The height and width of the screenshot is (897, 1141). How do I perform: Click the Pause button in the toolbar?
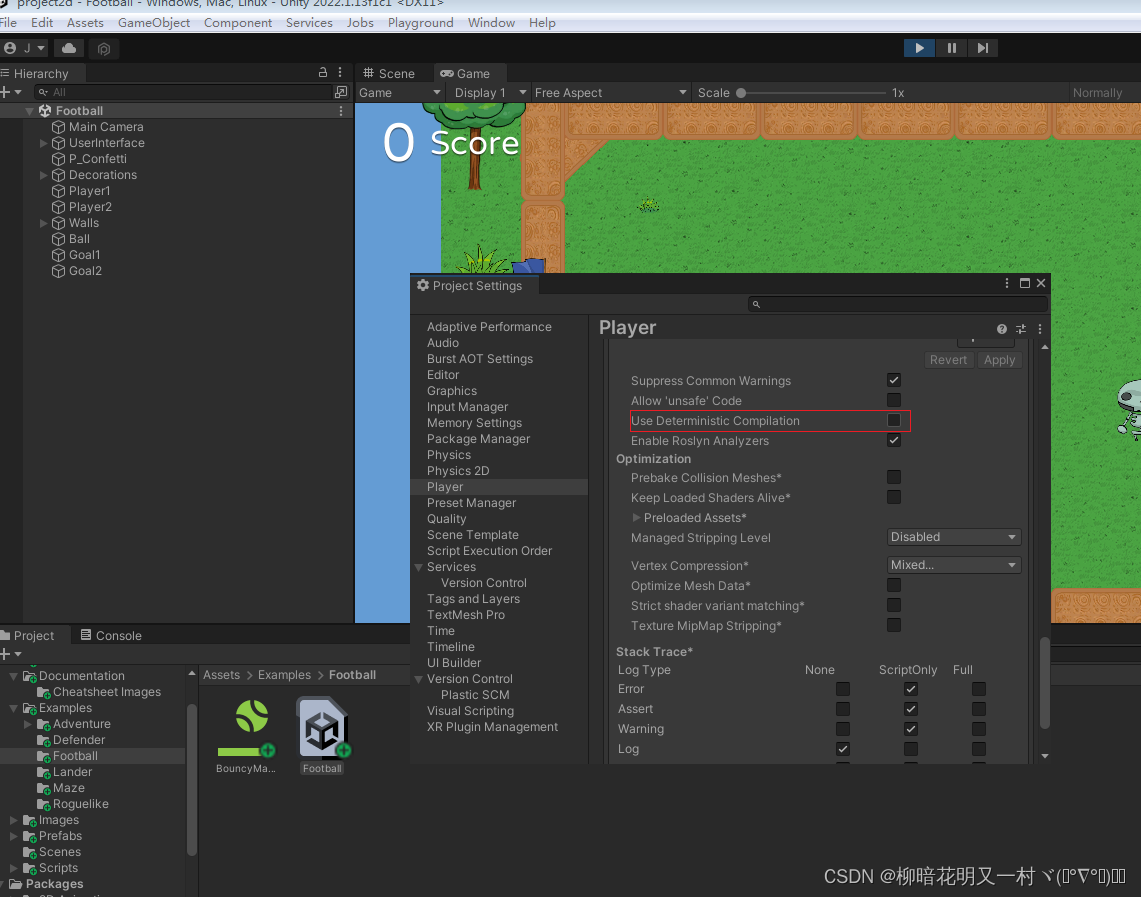pyautogui.click(x=951, y=47)
